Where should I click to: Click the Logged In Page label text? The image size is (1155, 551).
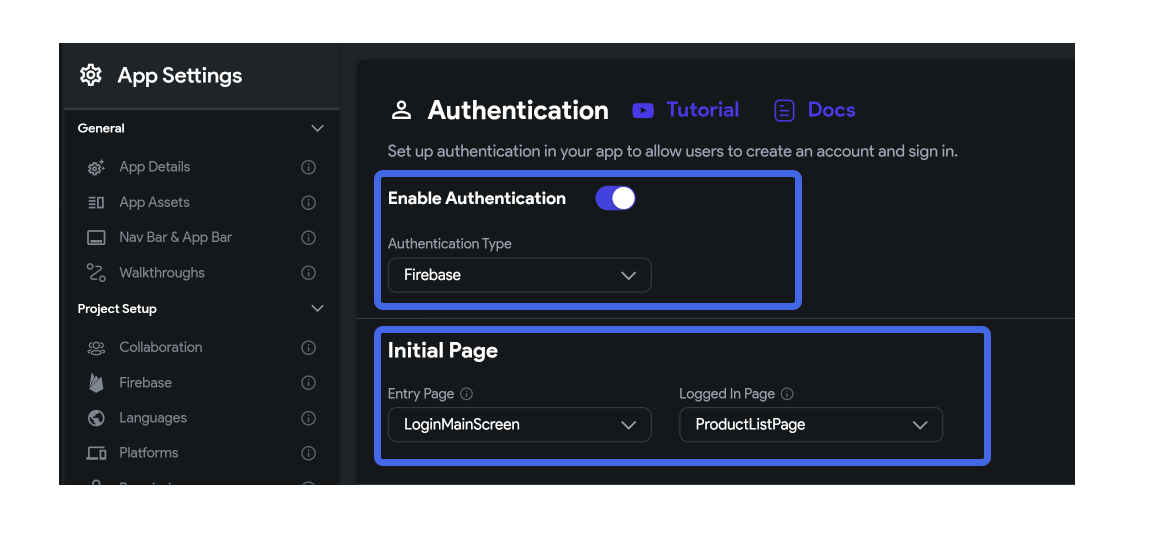727,394
